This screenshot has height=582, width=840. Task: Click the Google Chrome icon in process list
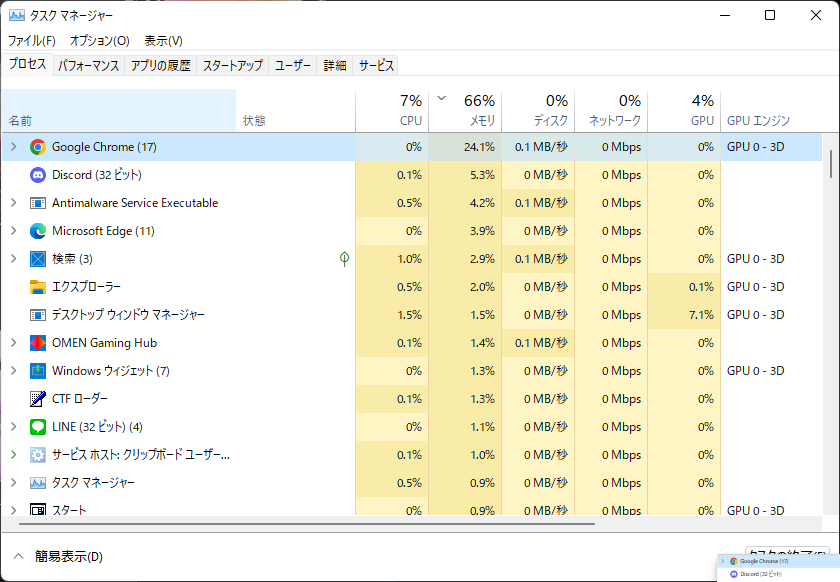[x=38, y=146]
